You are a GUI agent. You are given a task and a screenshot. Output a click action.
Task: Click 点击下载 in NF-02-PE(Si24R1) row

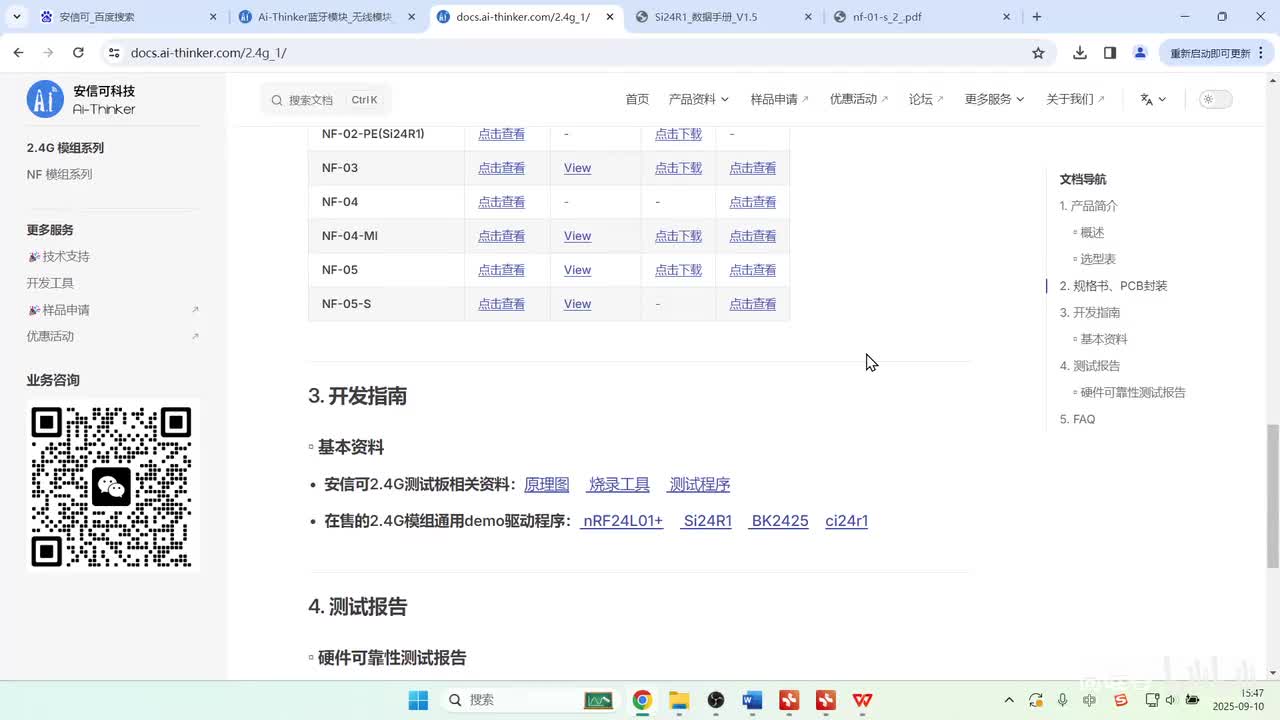point(678,134)
